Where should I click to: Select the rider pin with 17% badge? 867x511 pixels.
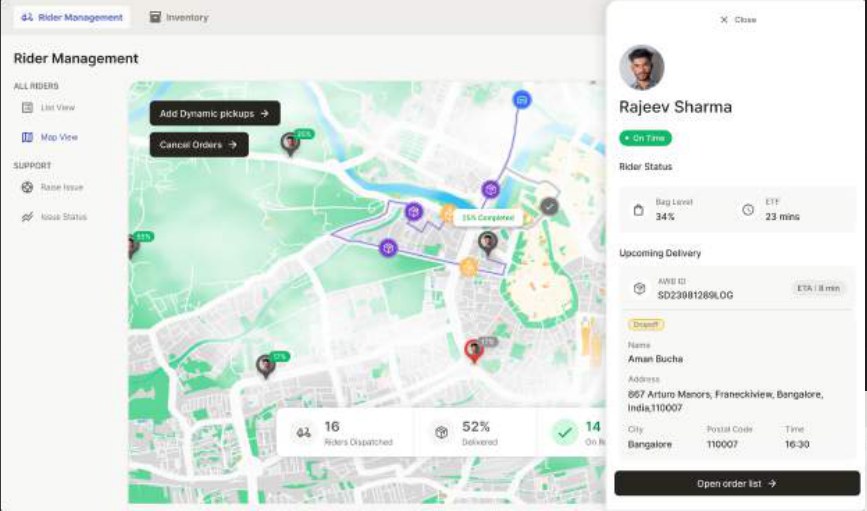click(266, 366)
